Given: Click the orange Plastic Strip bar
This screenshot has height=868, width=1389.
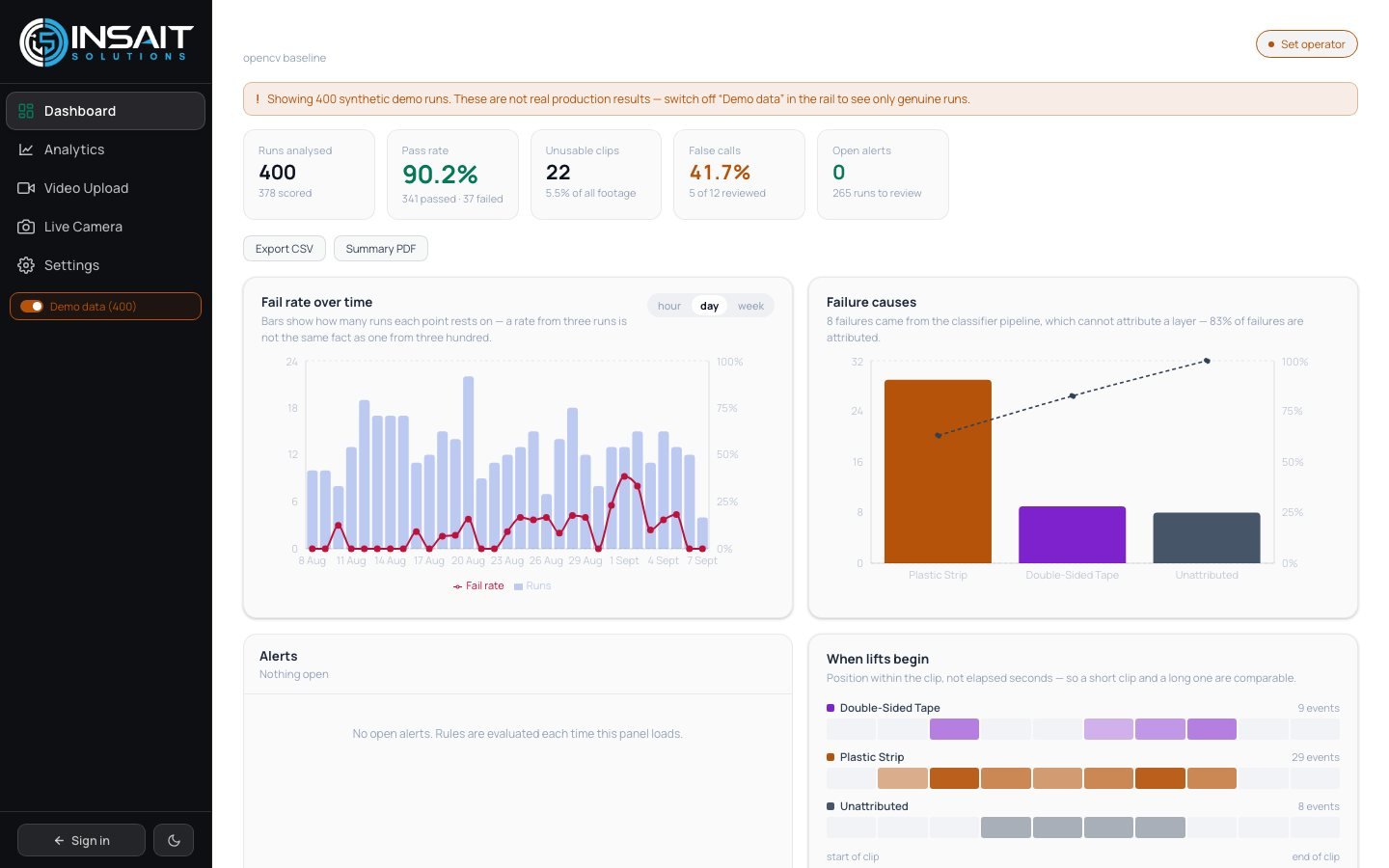Looking at the screenshot, I should (938, 472).
